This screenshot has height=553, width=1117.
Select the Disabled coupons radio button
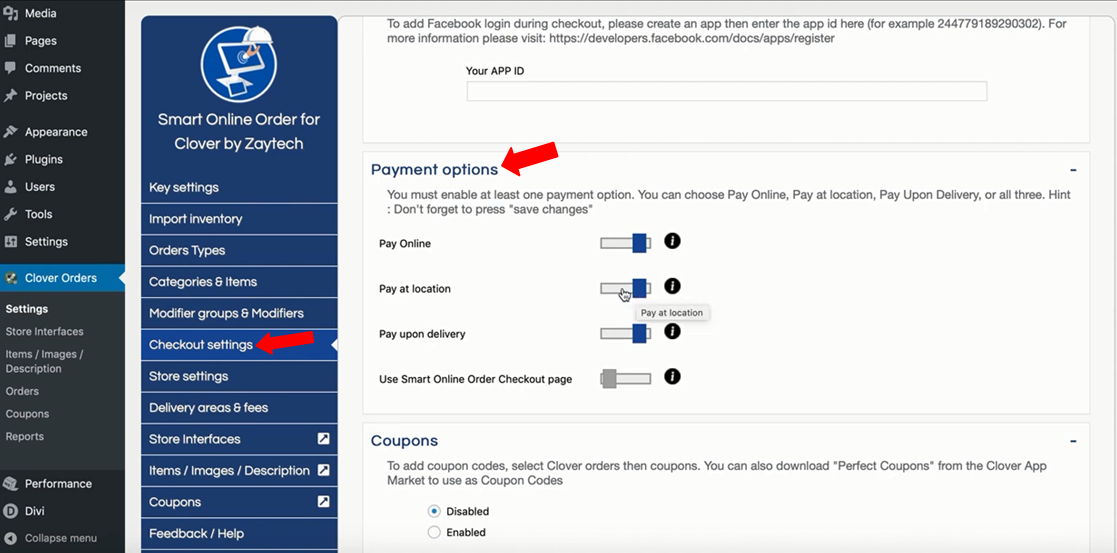434,511
